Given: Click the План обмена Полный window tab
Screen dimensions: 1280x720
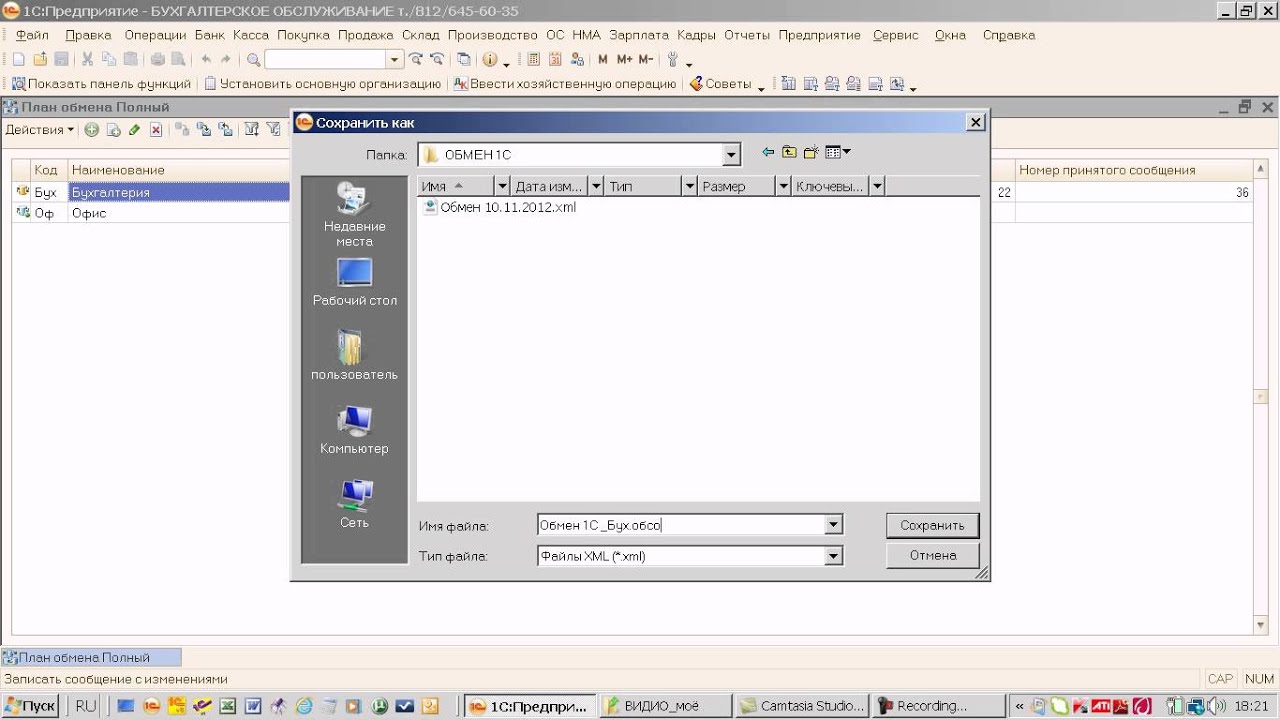Looking at the screenshot, I should click(91, 657).
